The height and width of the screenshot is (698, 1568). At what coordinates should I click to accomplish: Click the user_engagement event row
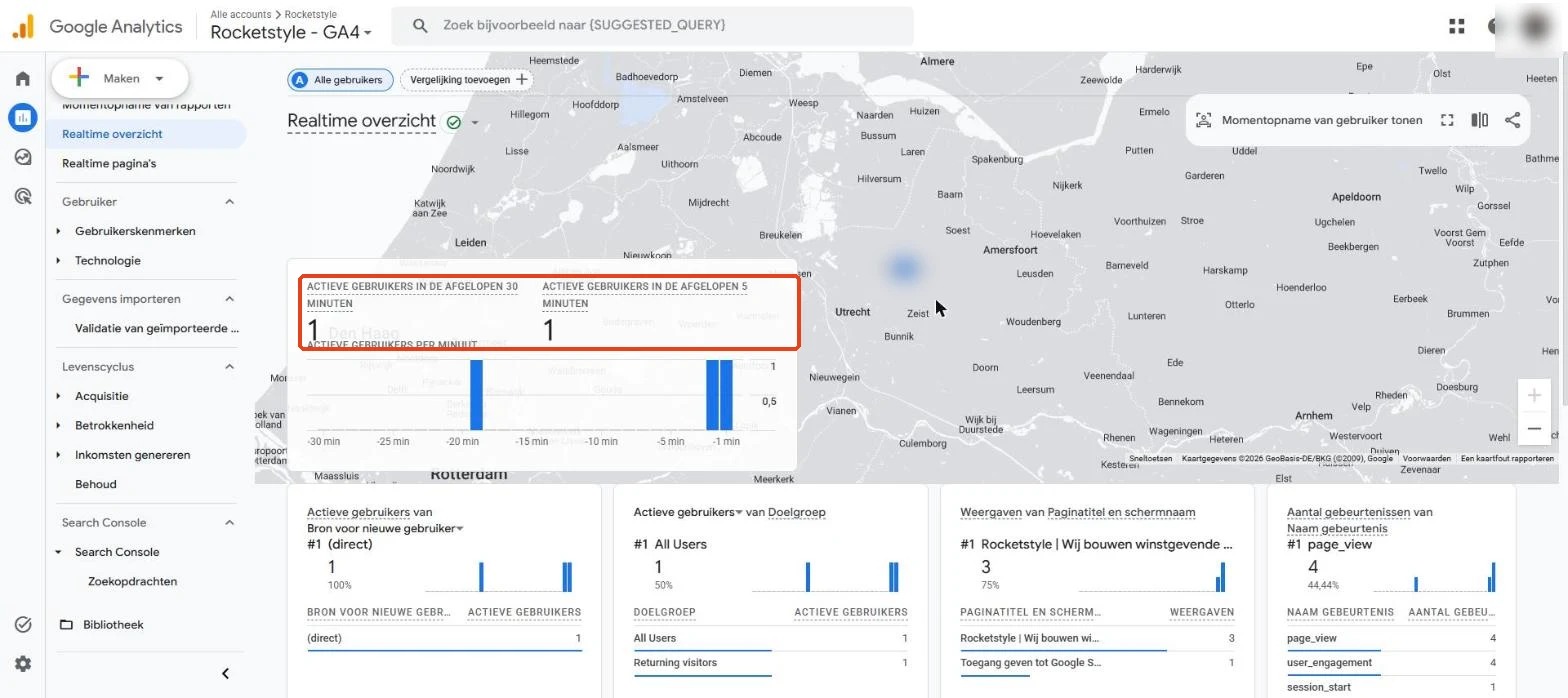pos(1391,663)
